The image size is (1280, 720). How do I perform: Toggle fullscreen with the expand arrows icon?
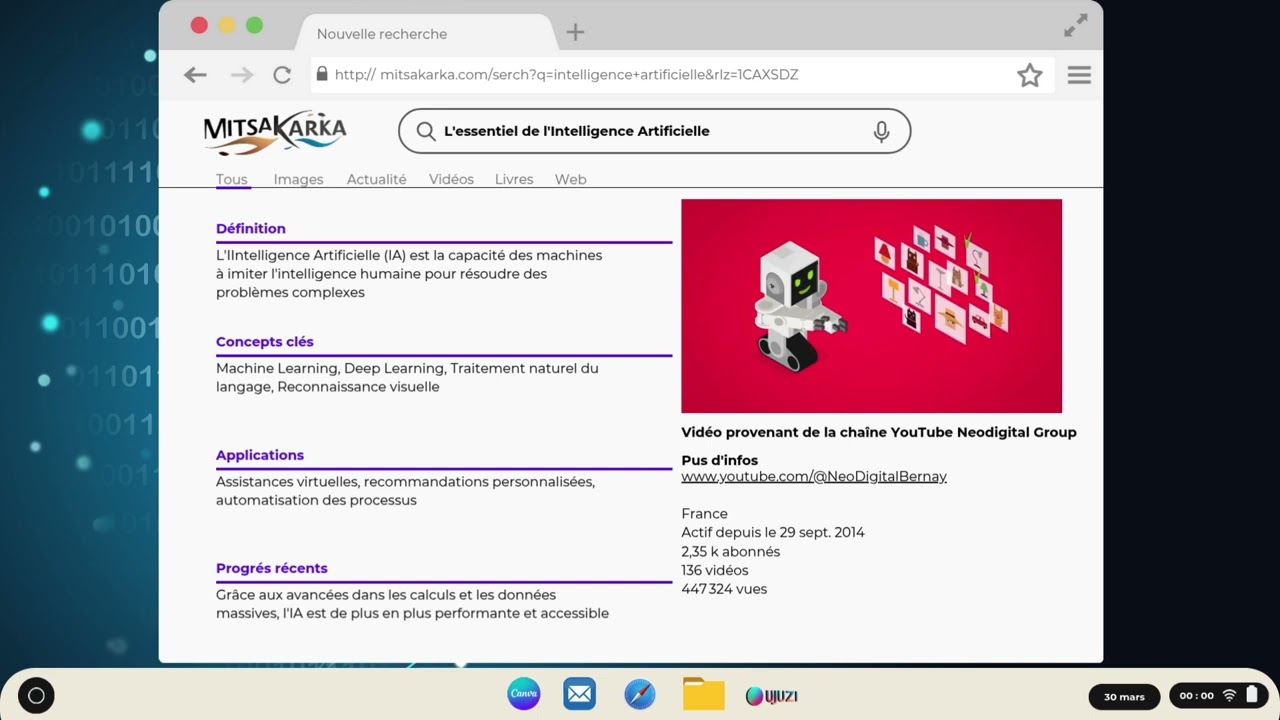(x=1076, y=26)
